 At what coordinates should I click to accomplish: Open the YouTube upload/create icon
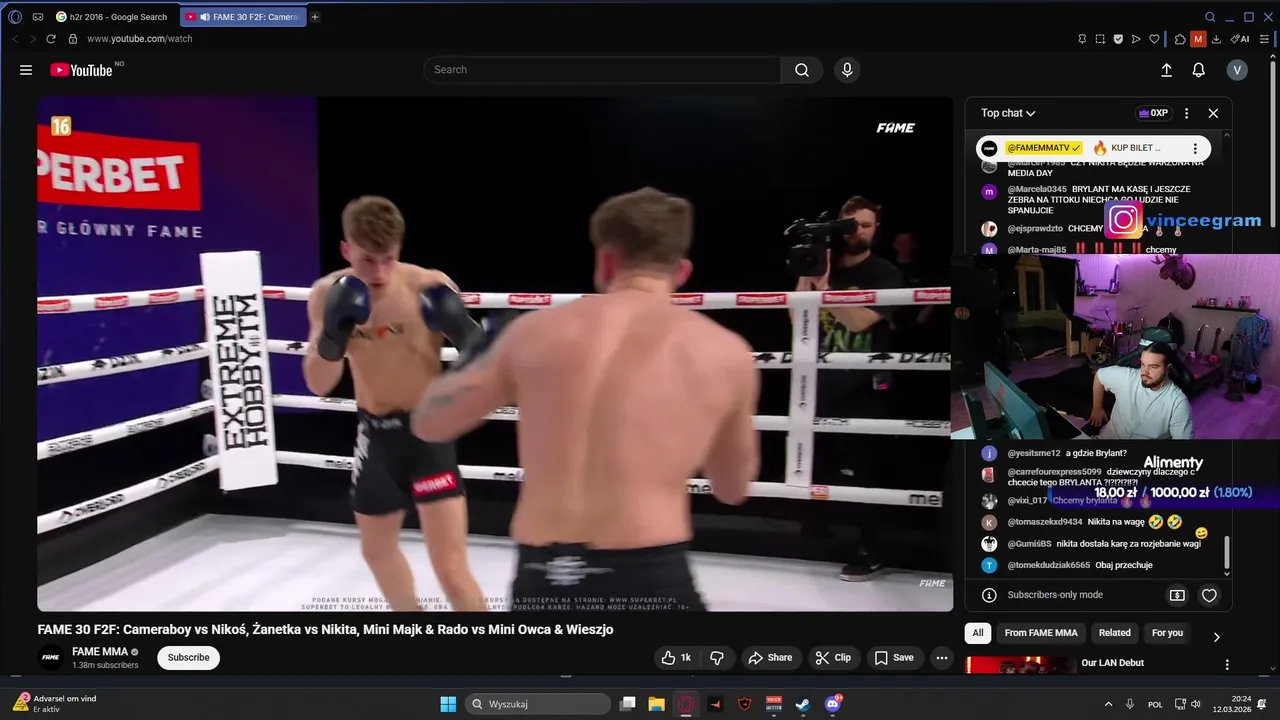pyautogui.click(x=1166, y=70)
